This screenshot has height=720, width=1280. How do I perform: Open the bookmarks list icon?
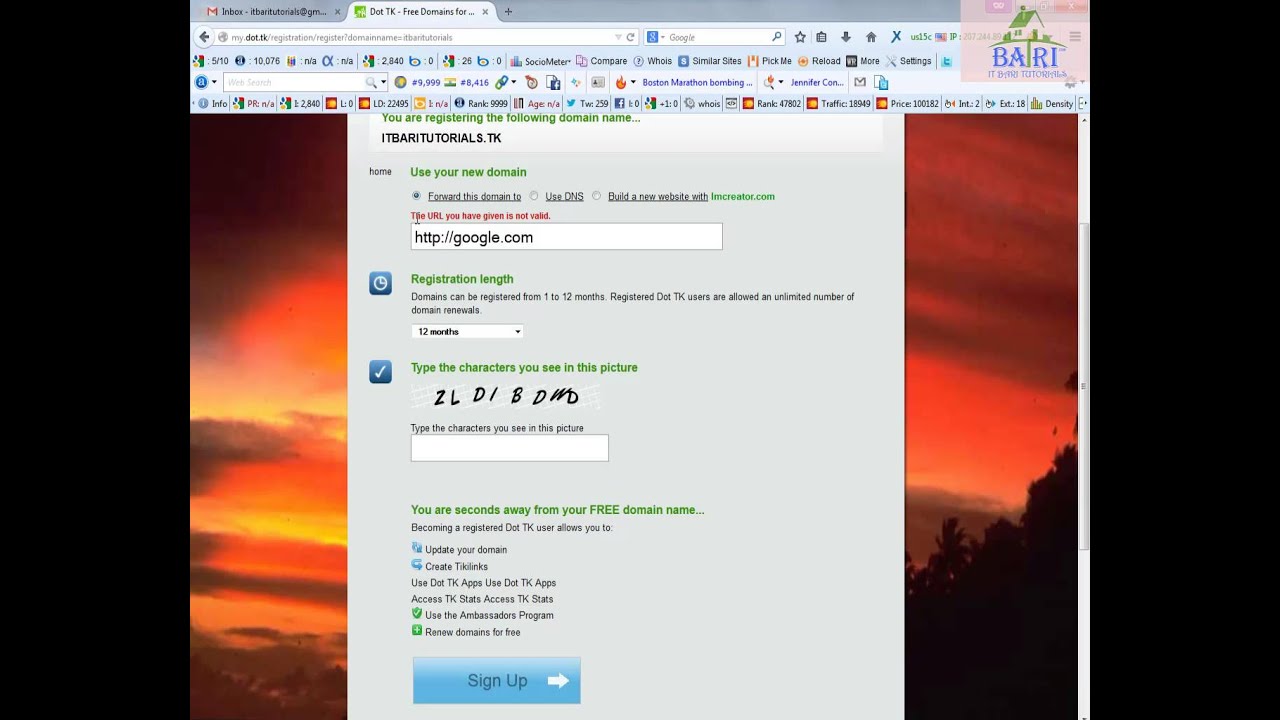(x=822, y=37)
